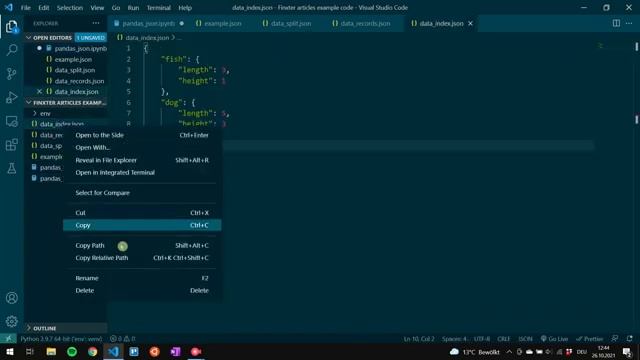640x360 pixels.
Task: Open Spotify from taskbar
Action: pyautogui.click(x=72, y=352)
